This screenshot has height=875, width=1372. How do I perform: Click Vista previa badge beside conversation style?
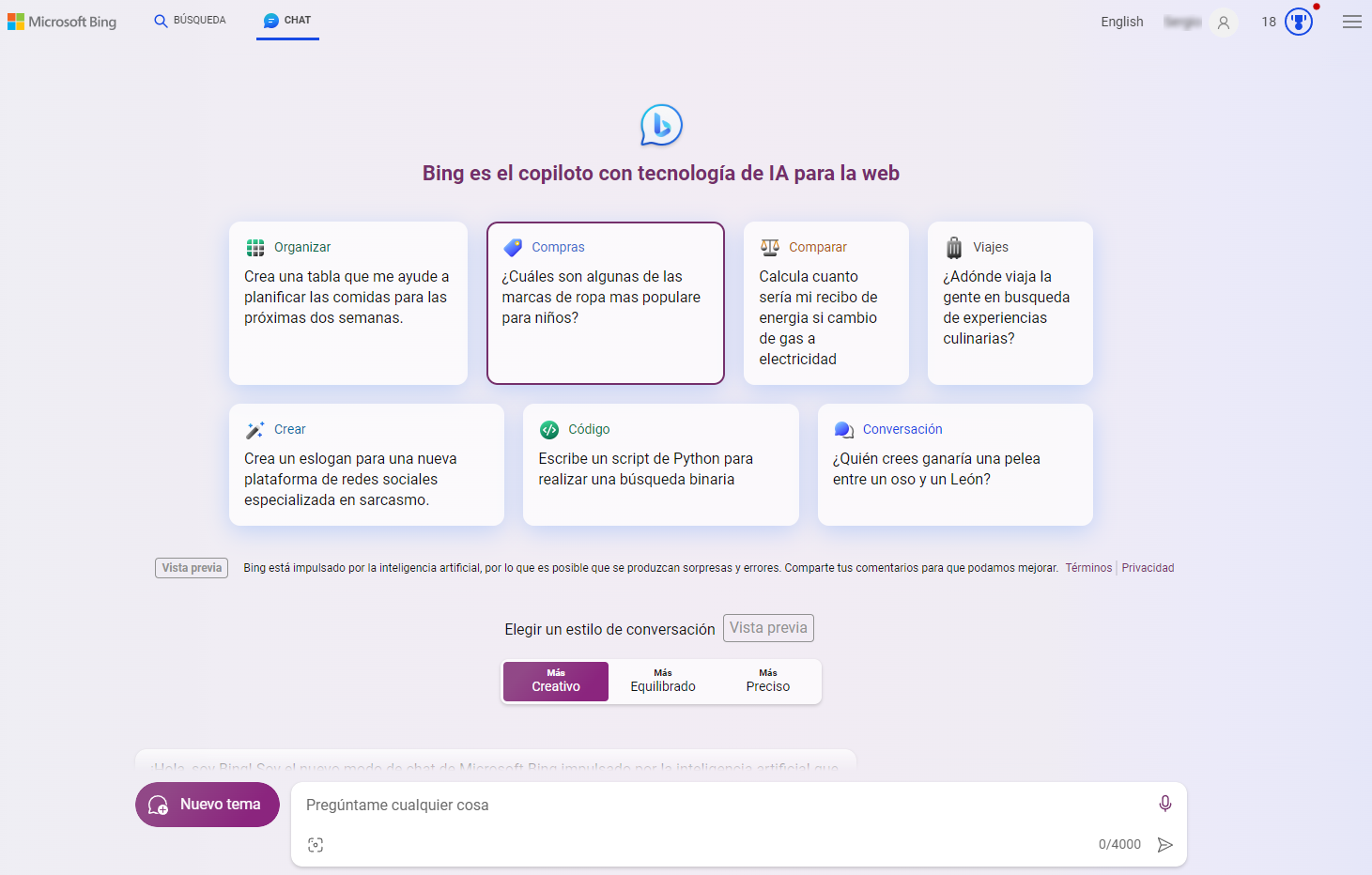click(768, 628)
